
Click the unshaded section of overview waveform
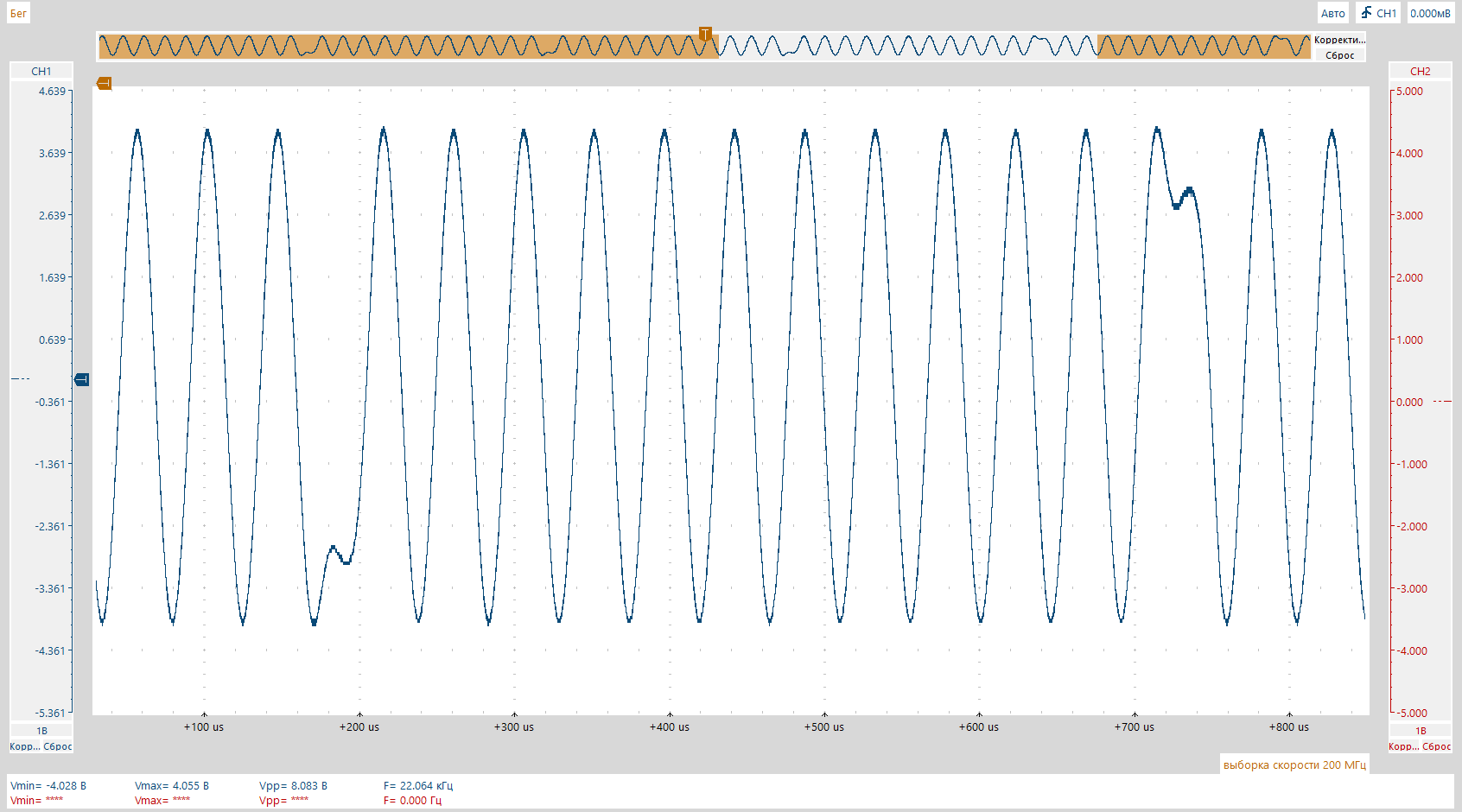(907, 47)
